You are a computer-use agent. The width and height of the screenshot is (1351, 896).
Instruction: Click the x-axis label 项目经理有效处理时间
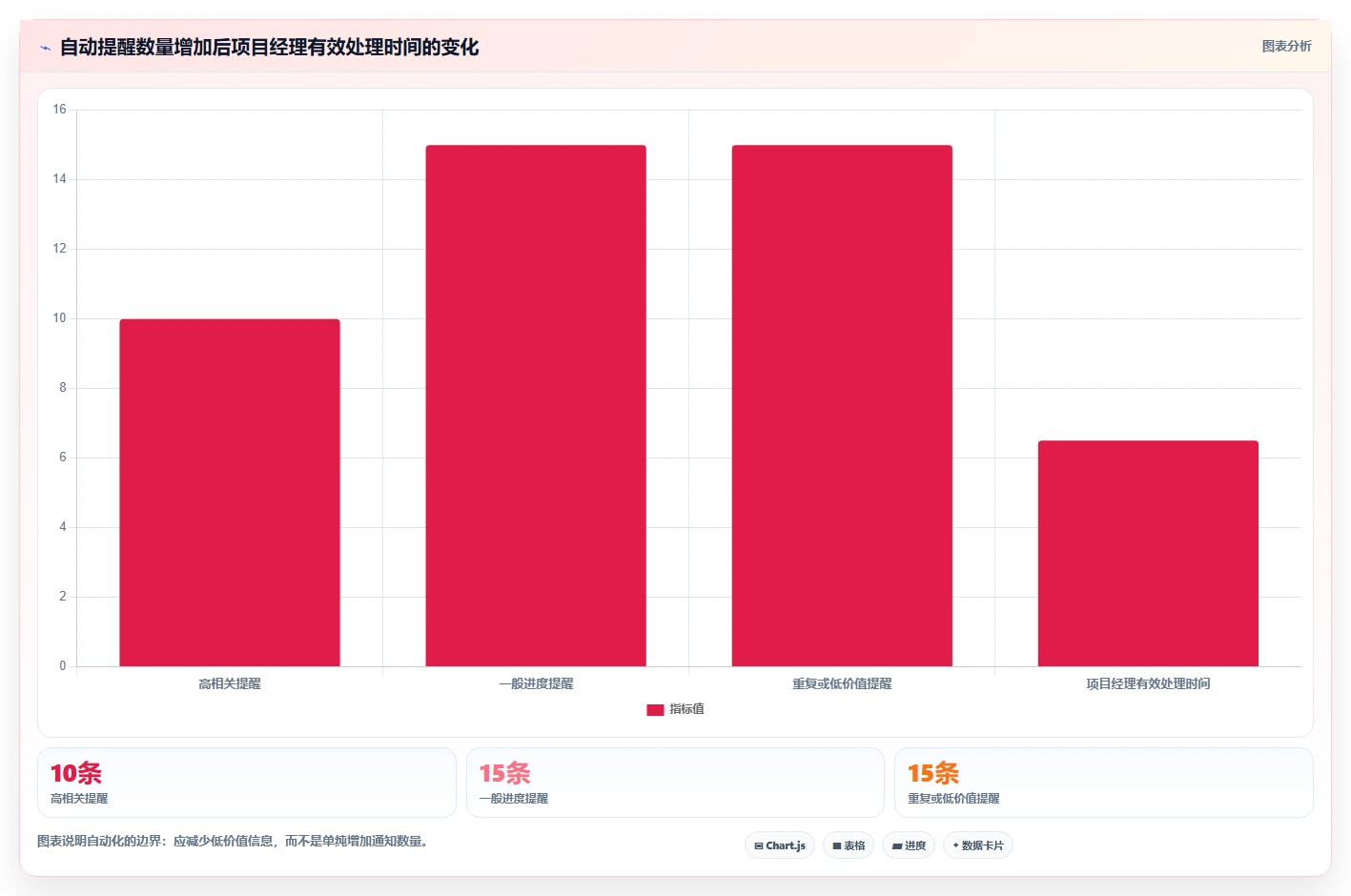point(1148,683)
